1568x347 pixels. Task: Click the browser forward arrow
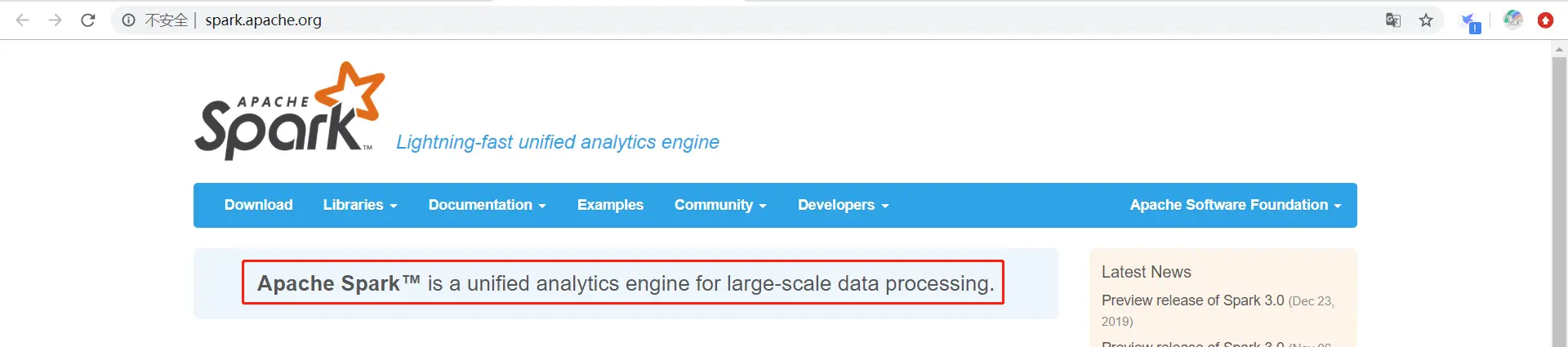pyautogui.click(x=56, y=20)
